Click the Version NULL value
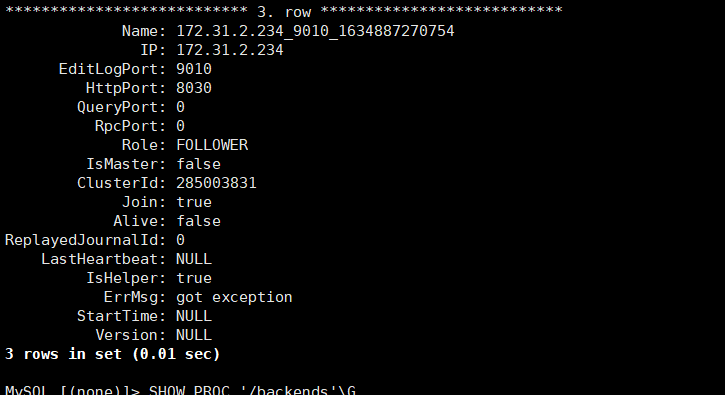The width and height of the screenshot is (725, 395). tap(194, 335)
